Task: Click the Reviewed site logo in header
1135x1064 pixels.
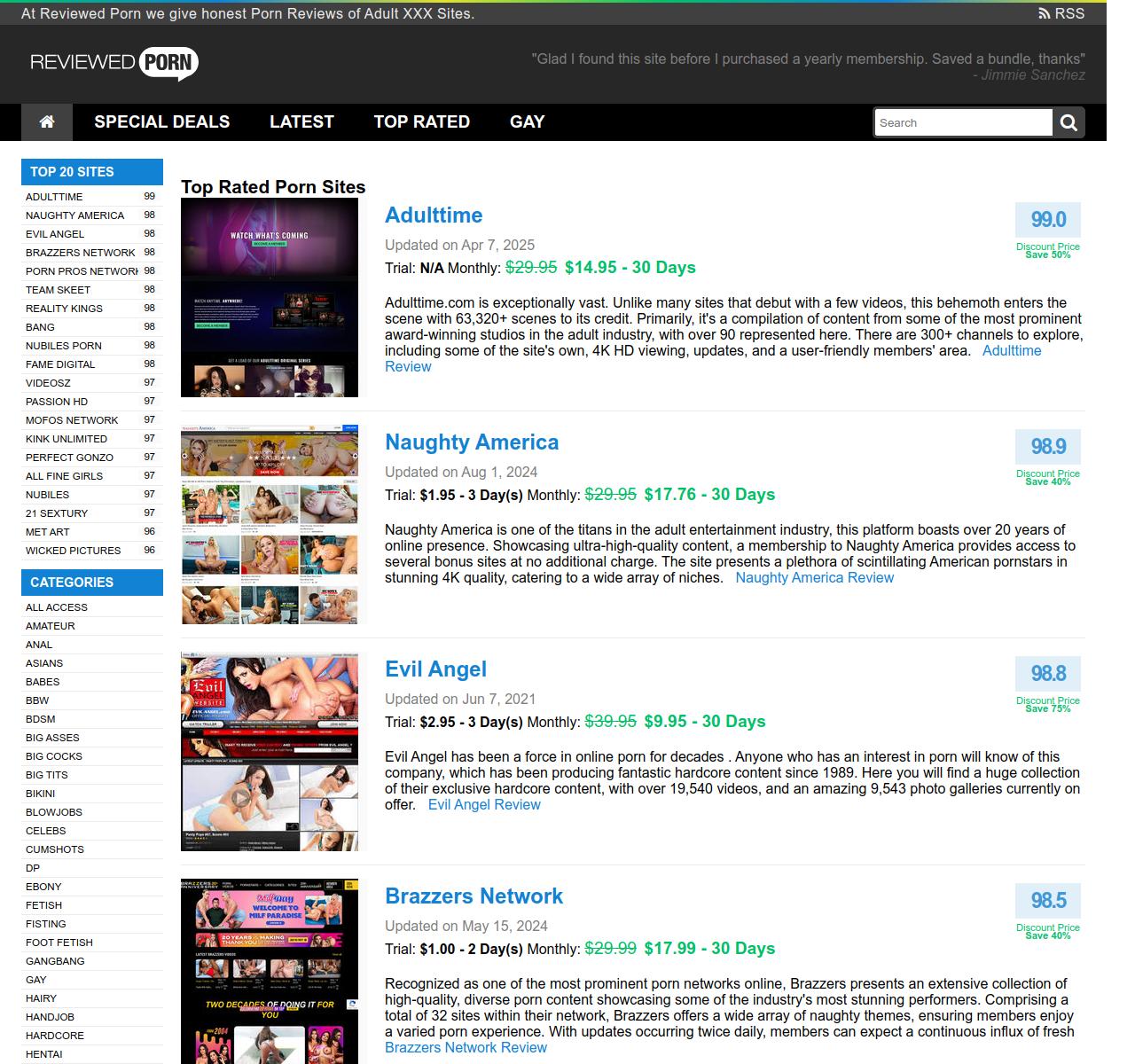Action: click(114, 63)
